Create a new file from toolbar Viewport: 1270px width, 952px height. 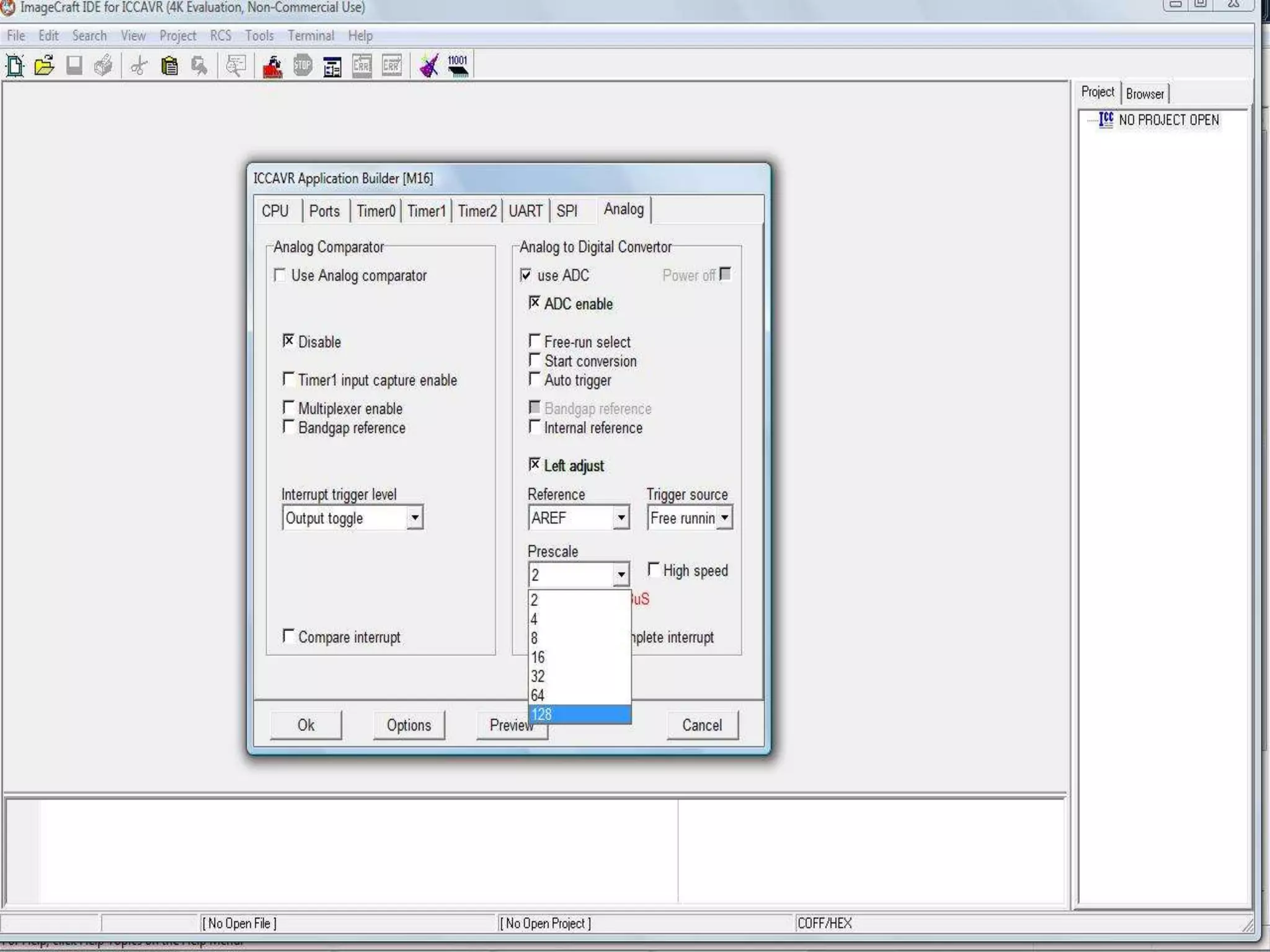click(x=15, y=65)
